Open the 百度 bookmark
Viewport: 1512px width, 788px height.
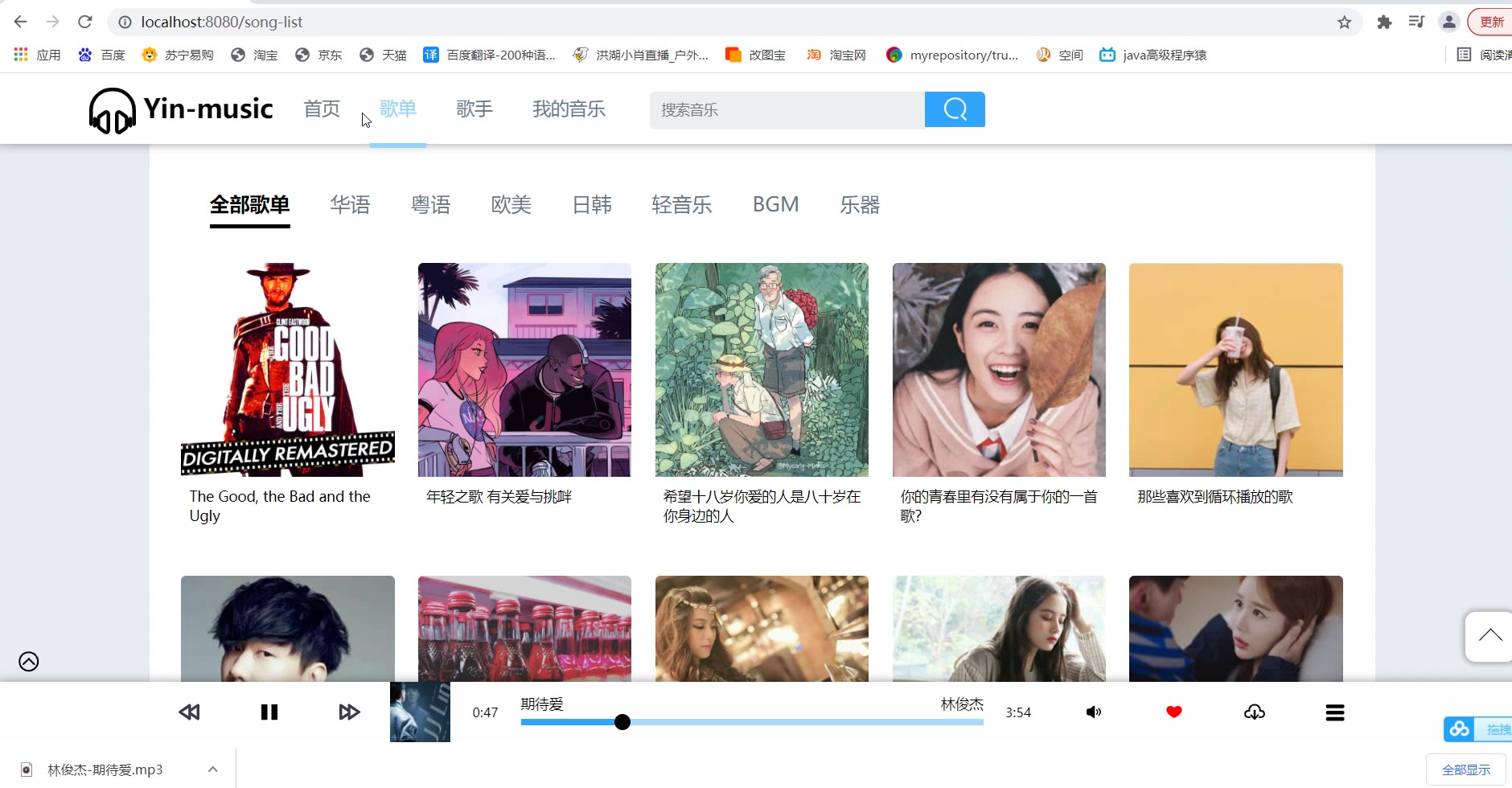[x=101, y=55]
